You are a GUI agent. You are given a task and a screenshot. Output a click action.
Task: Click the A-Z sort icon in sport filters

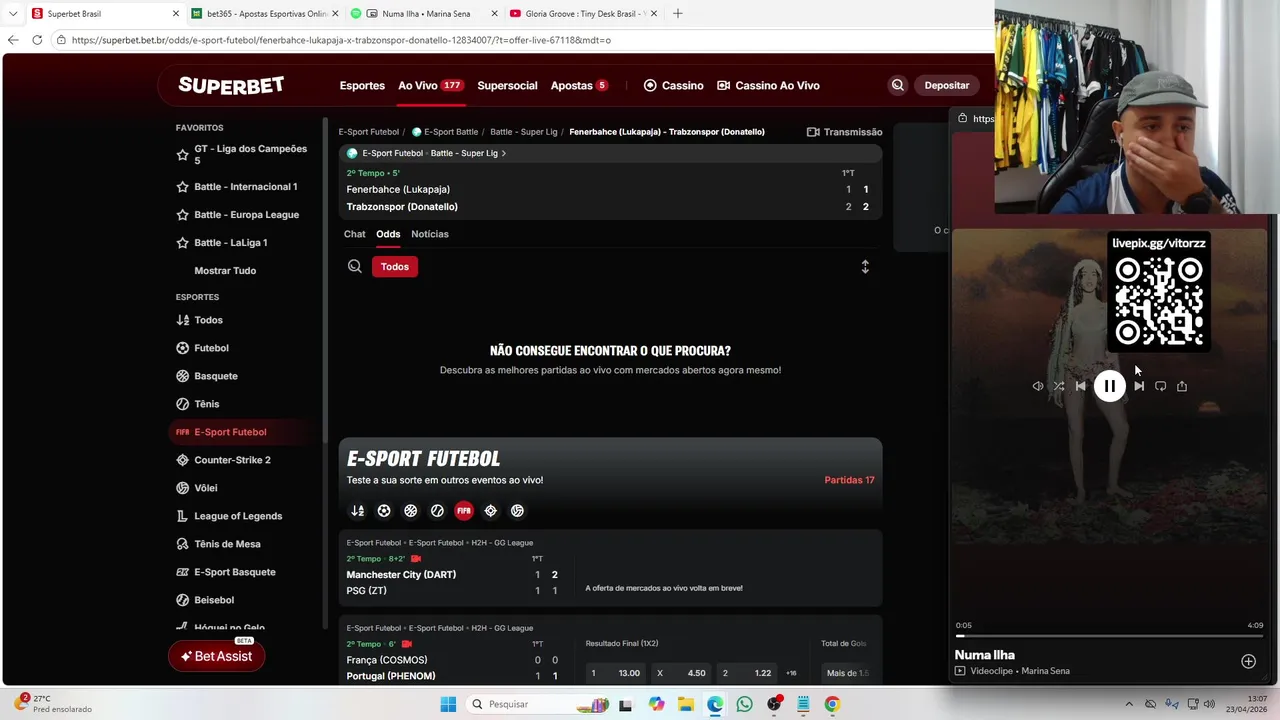pos(357,511)
